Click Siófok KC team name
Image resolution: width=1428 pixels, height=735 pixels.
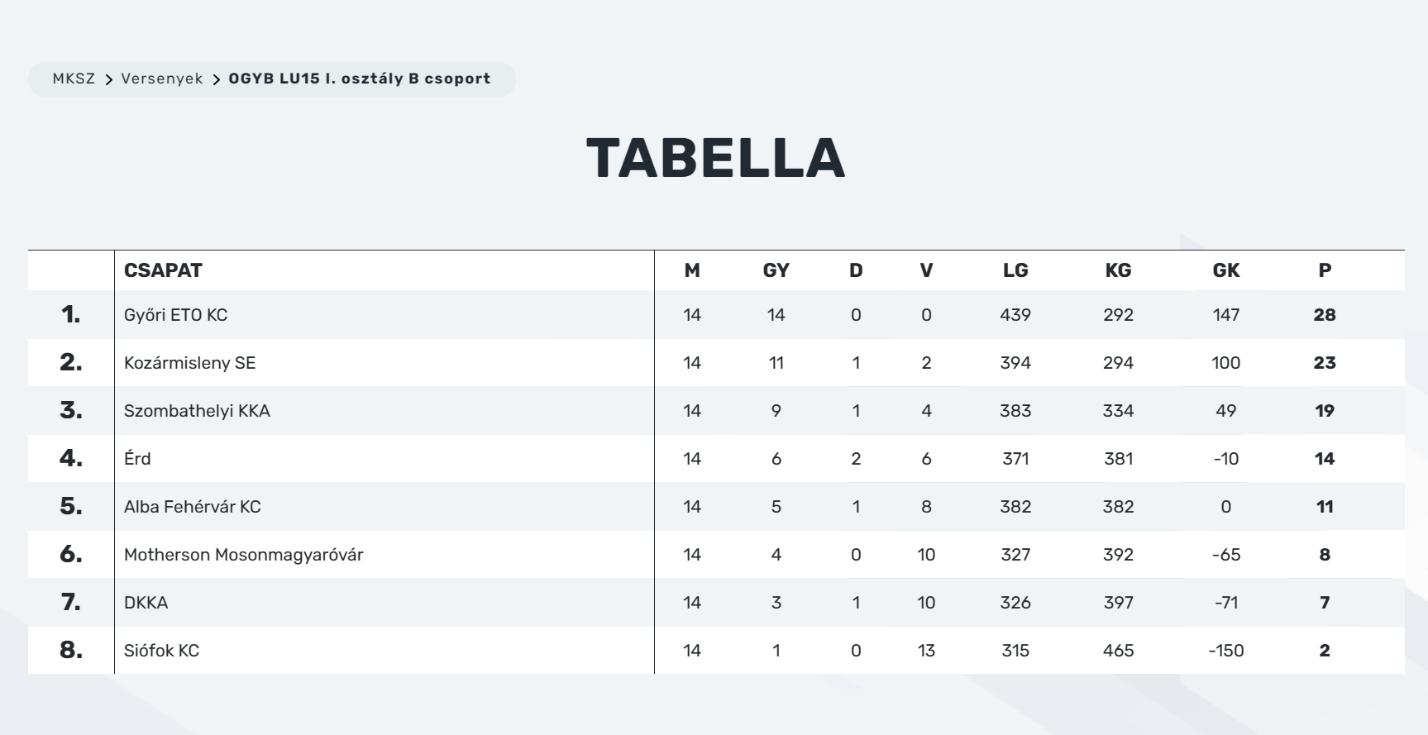(162, 651)
